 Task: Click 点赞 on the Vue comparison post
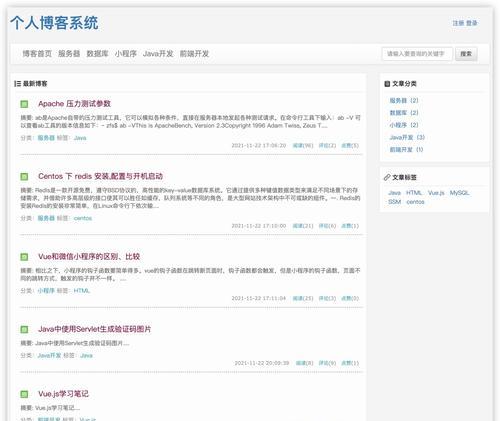coord(350,298)
